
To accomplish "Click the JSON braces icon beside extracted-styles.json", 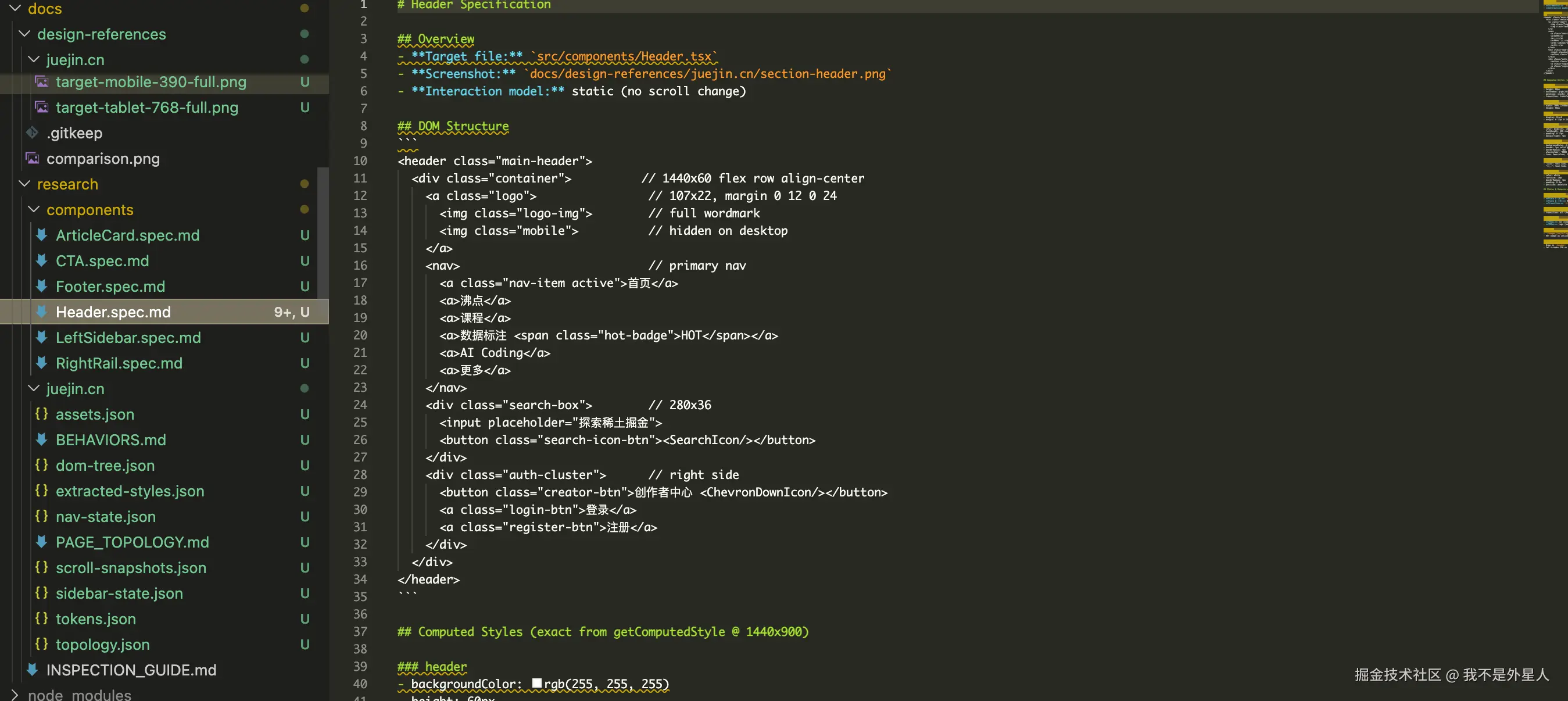I will point(41,491).
